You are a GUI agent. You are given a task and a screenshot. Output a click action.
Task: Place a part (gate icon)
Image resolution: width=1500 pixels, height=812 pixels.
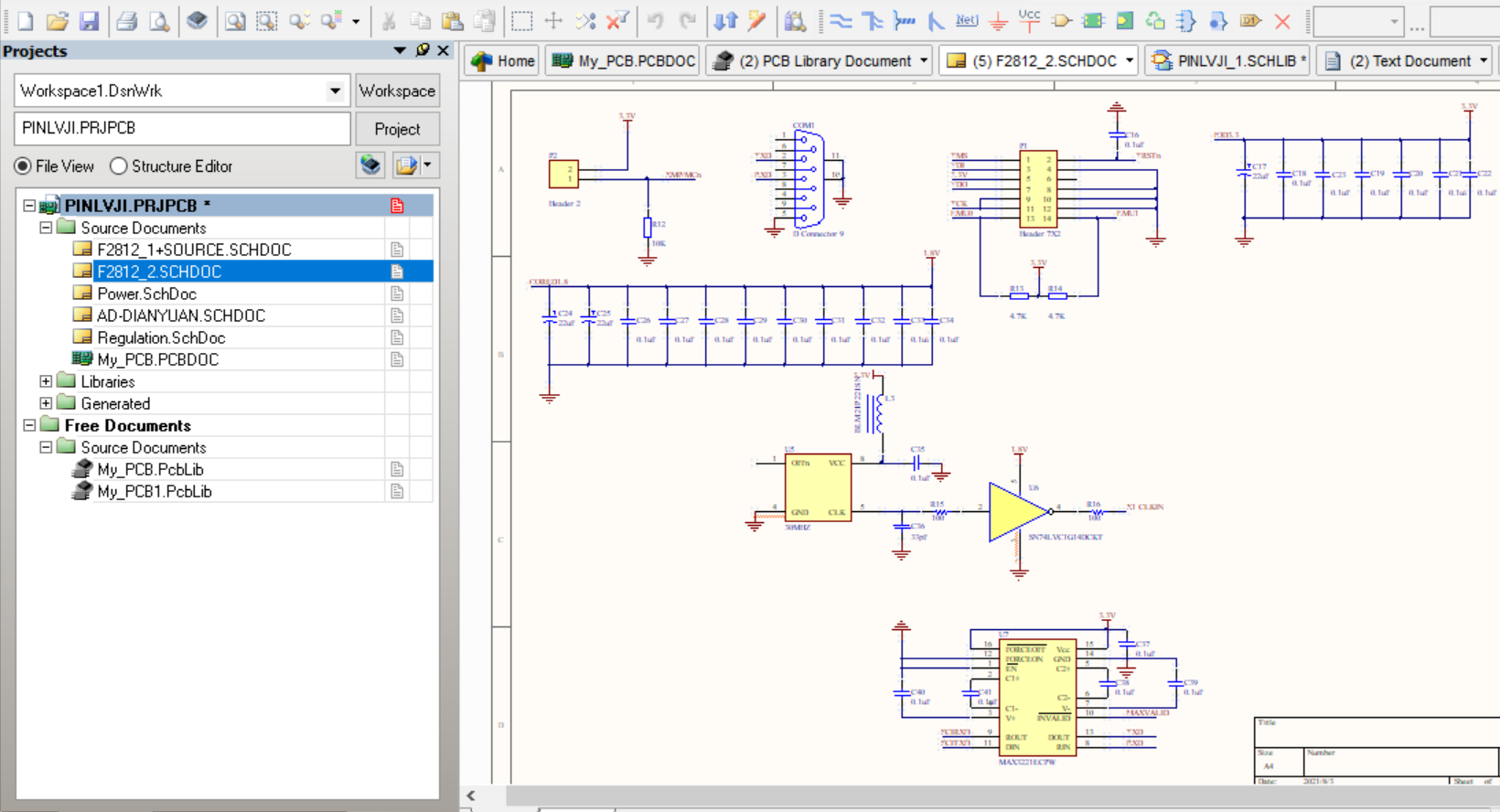(1061, 20)
